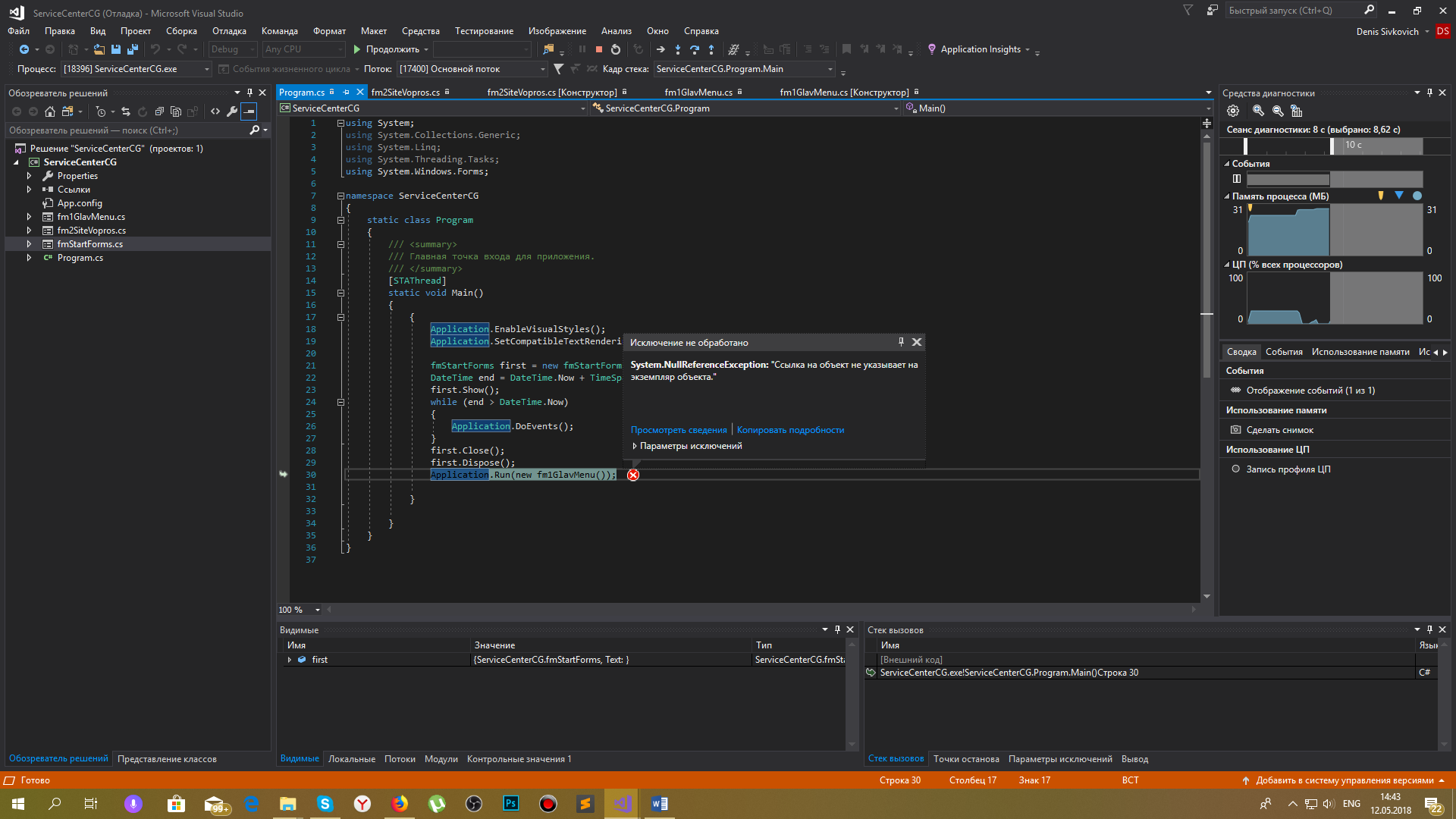Image resolution: width=1456 pixels, height=819 pixels.
Task: Click the diagnostics session timeline ruler
Action: (x=1335, y=146)
